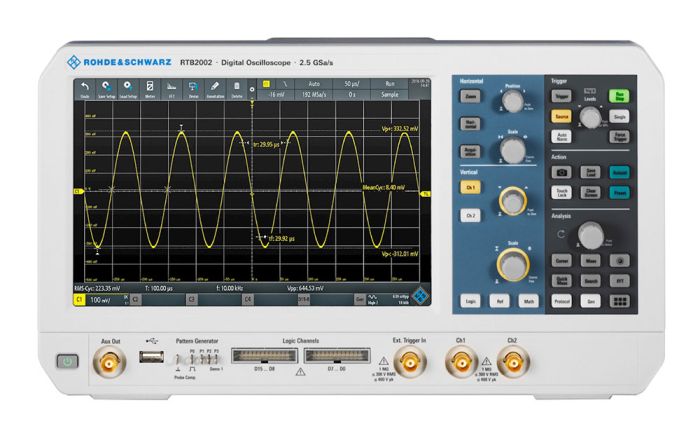700x431 pixels.
Task: Push the Logic key
Action: pos(471,301)
